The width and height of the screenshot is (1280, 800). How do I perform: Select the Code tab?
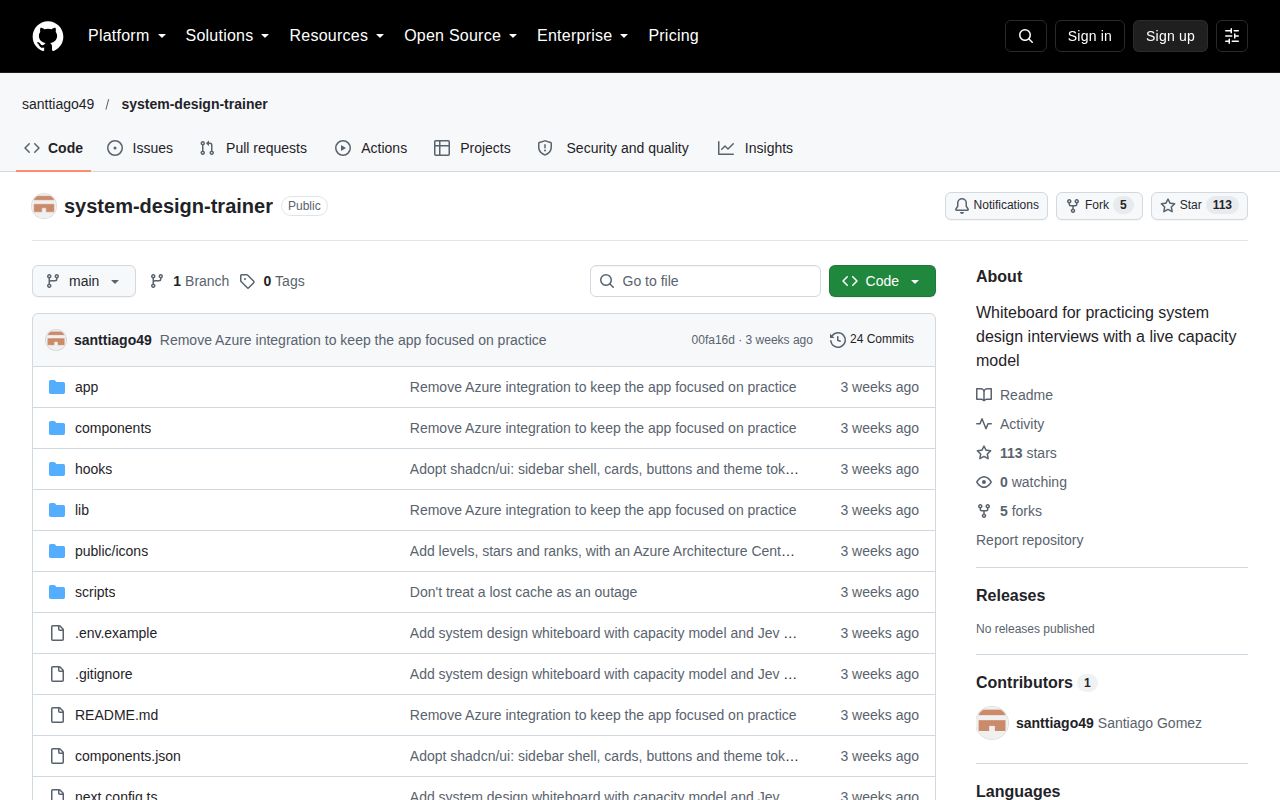(54, 148)
